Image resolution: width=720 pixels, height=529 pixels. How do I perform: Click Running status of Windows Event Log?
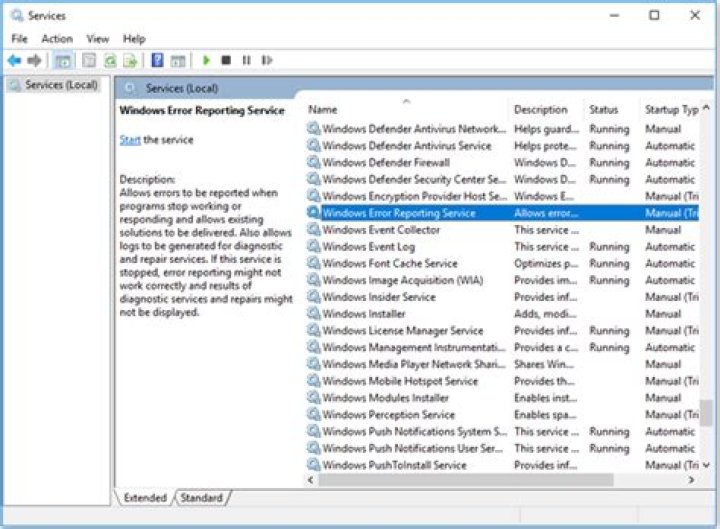click(x=609, y=247)
